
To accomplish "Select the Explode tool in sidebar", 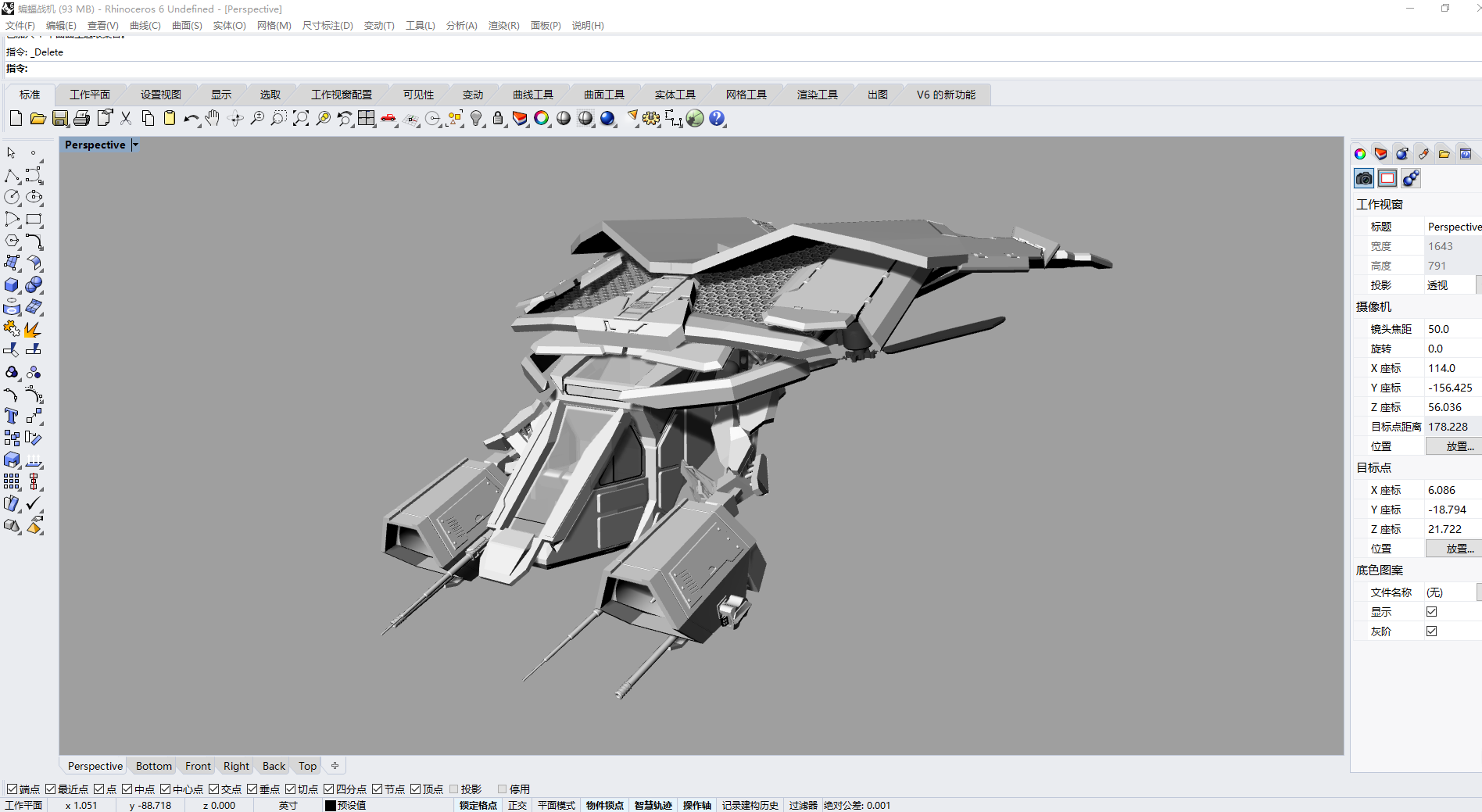I will [x=33, y=329].
